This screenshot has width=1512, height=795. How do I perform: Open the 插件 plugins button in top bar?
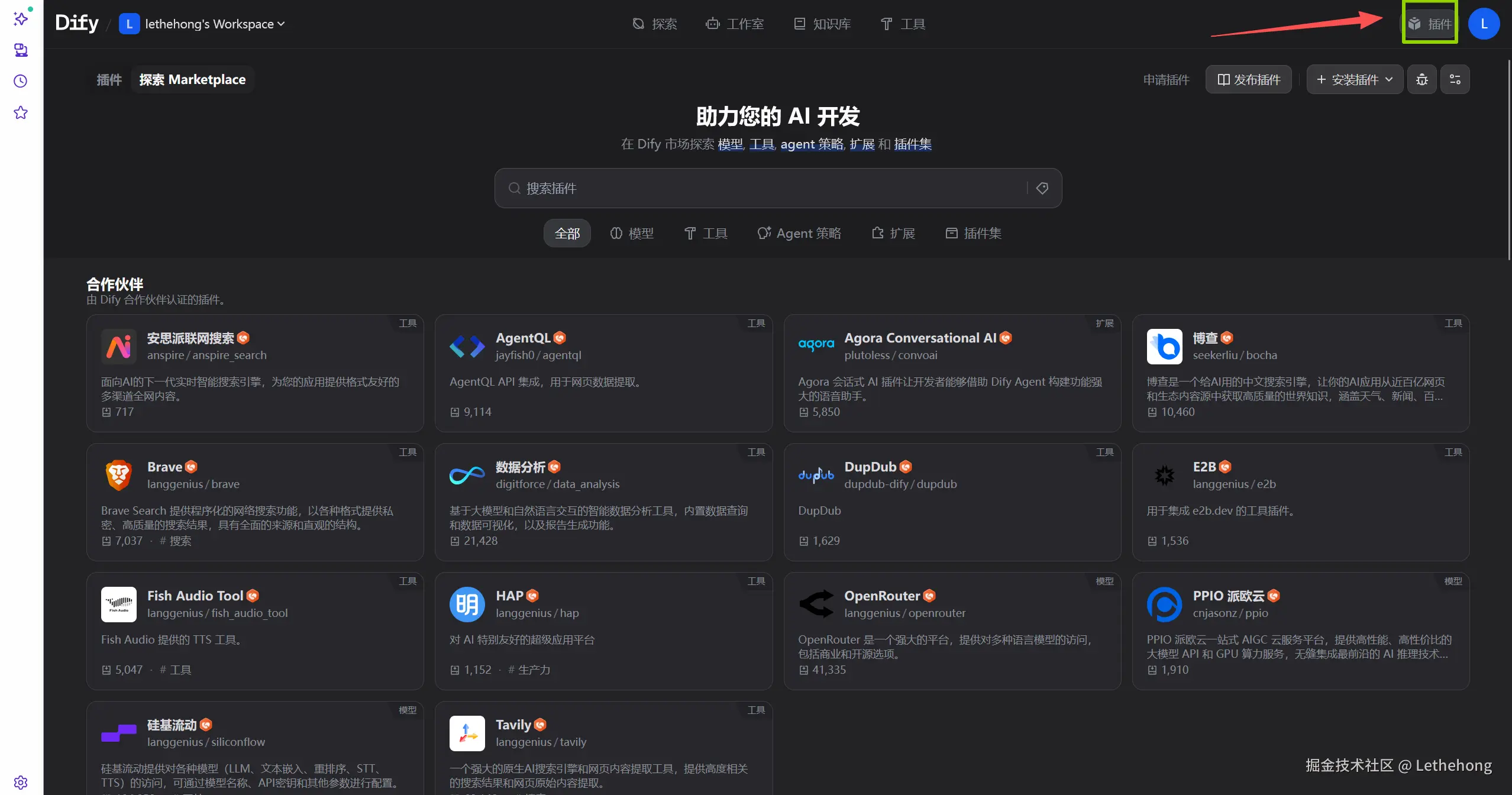click(x=1430, y=24)
